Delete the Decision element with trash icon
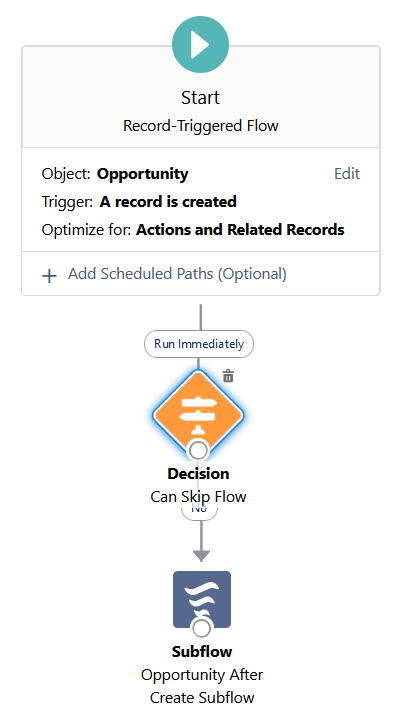Screen dimensions: 410x718 228,376
